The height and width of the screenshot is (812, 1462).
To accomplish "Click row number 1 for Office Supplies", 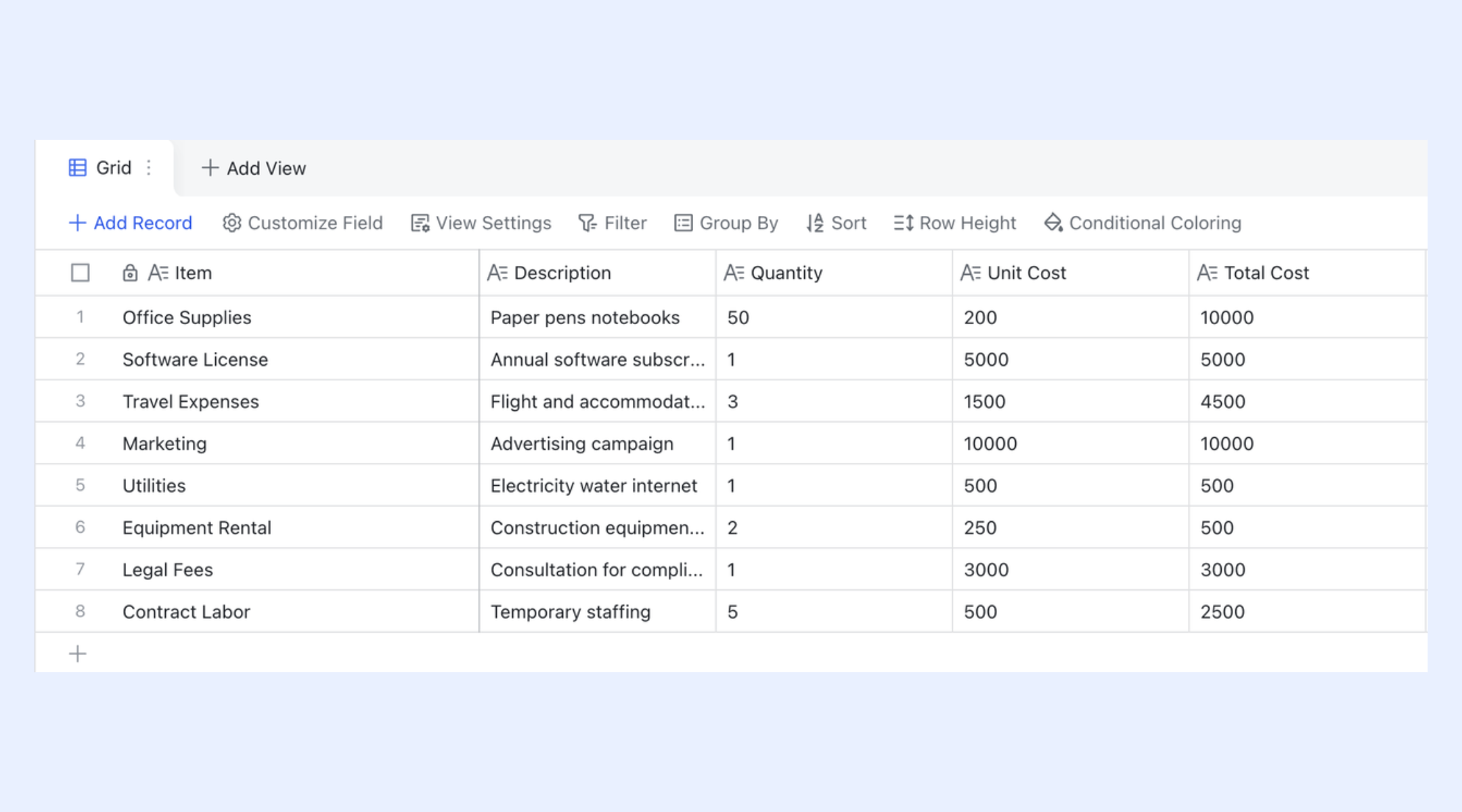I will tap(81, 317).
